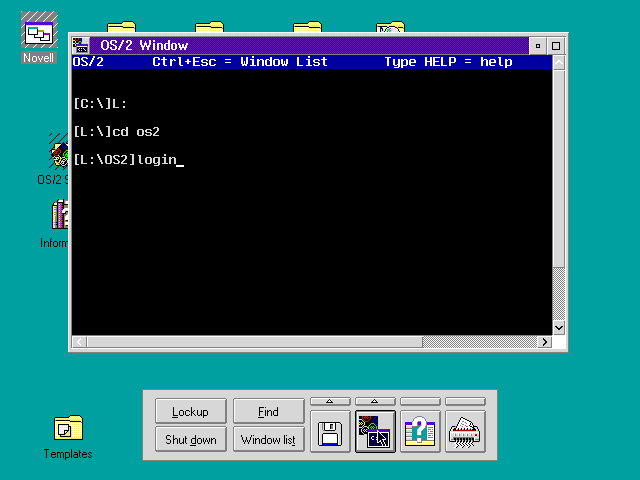Click the '[L:\]cd os2' line
This screenshot has height=480, width=640.
point(116,132)
